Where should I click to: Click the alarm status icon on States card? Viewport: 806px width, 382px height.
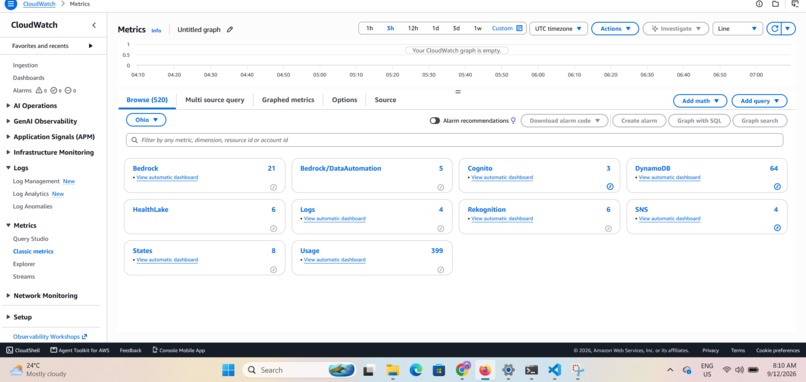pos(273,269)
